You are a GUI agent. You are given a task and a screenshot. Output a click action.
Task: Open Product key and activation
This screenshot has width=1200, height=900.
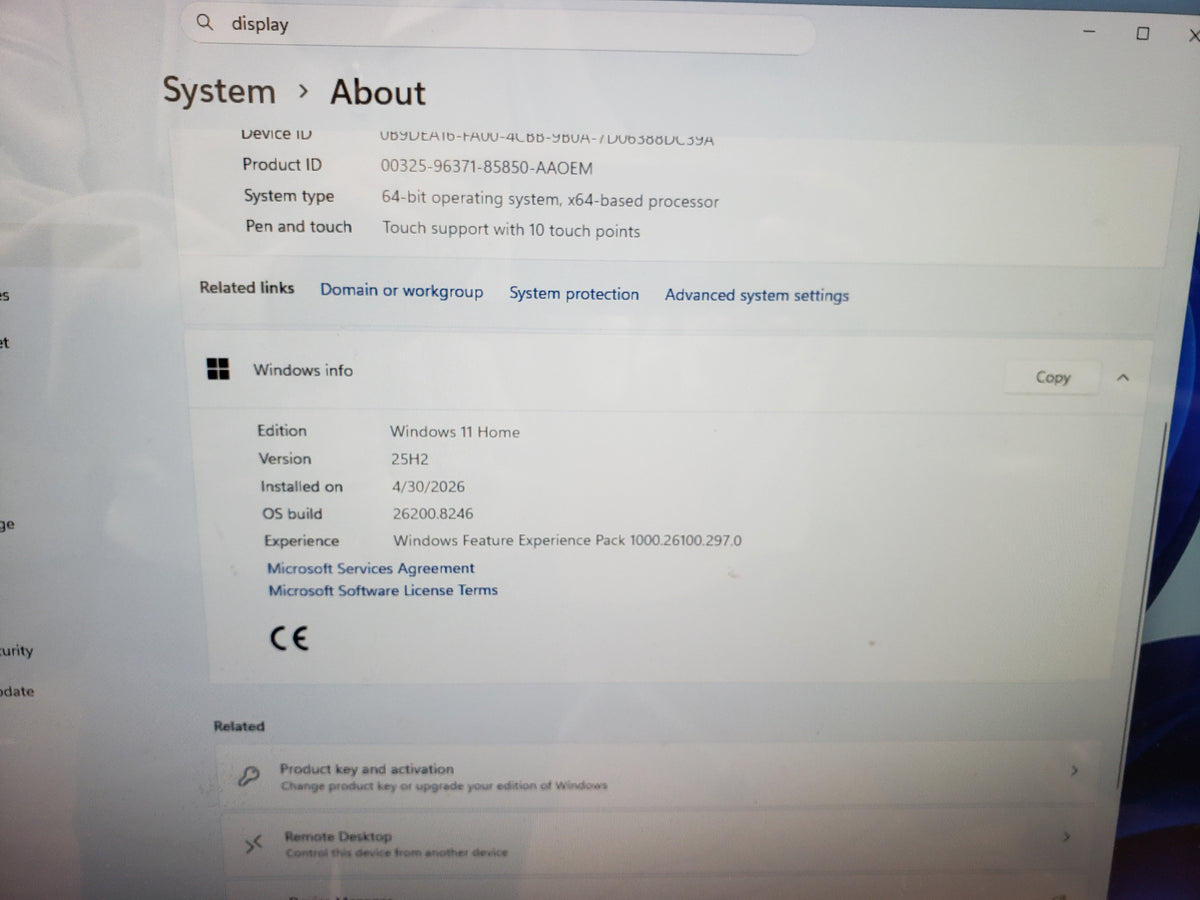pos(657,775)
